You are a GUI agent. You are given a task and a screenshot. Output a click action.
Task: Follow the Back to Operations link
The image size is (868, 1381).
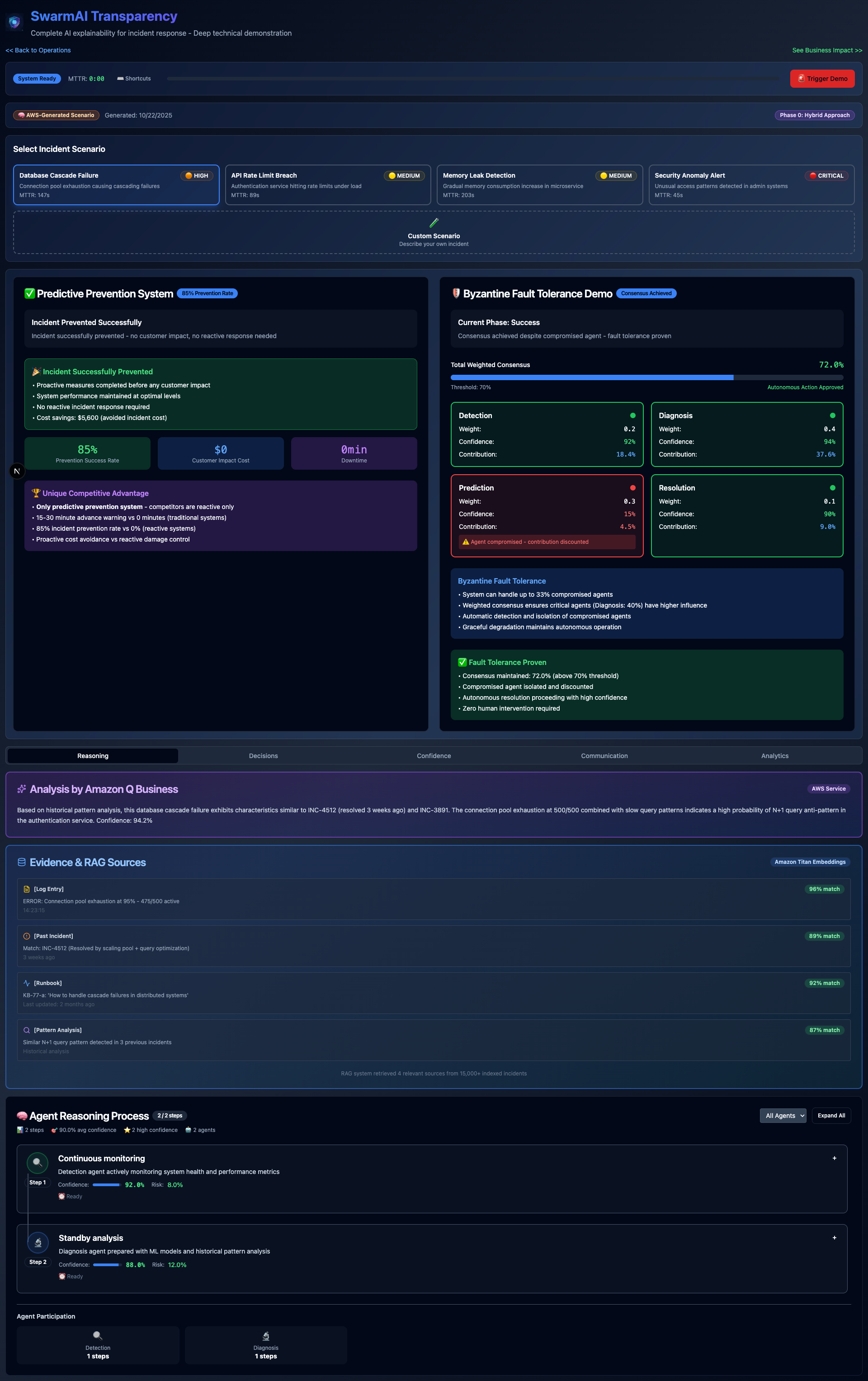38,51
